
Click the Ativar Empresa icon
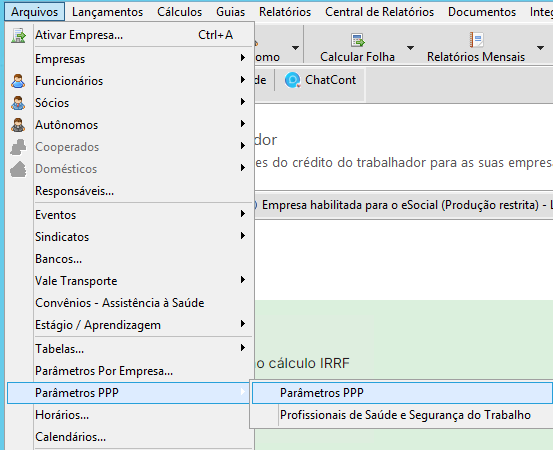click(x=18, y=36)
